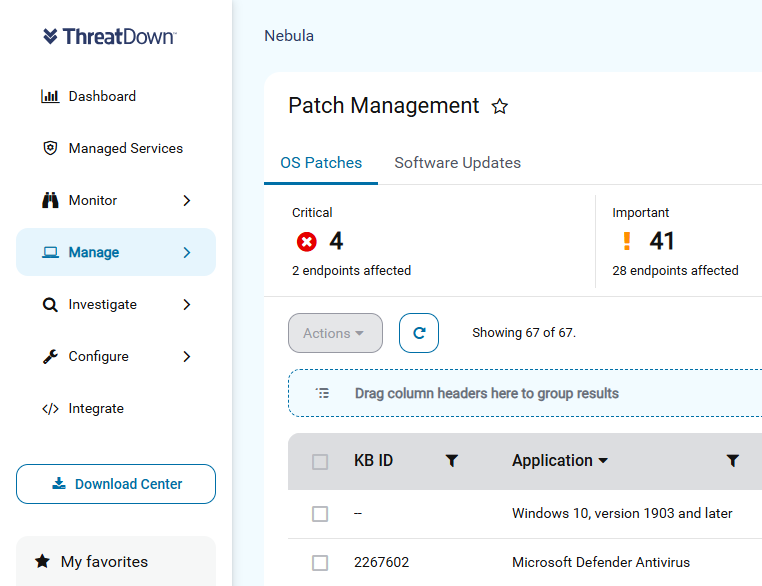Click the Important count 41
This screenshot has width=762, height=586.
[x=662, y=241]
